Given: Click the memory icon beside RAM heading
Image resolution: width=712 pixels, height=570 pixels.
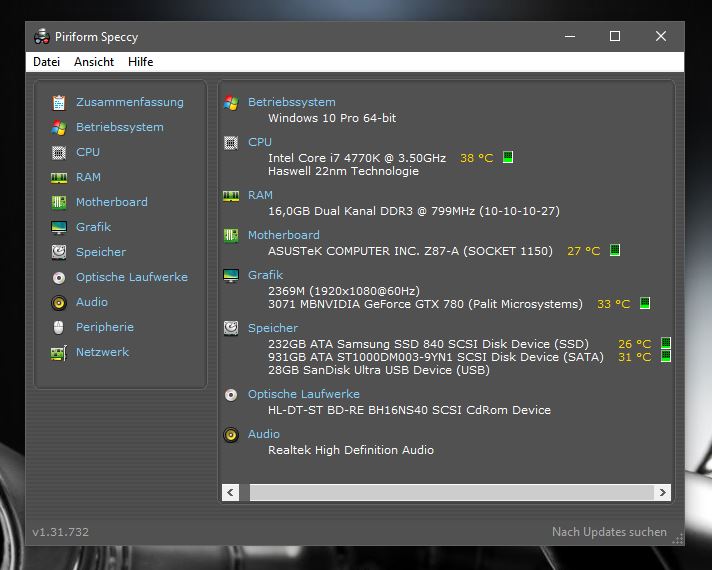Looking at the screenshot, I should click(x=231, y=196).
